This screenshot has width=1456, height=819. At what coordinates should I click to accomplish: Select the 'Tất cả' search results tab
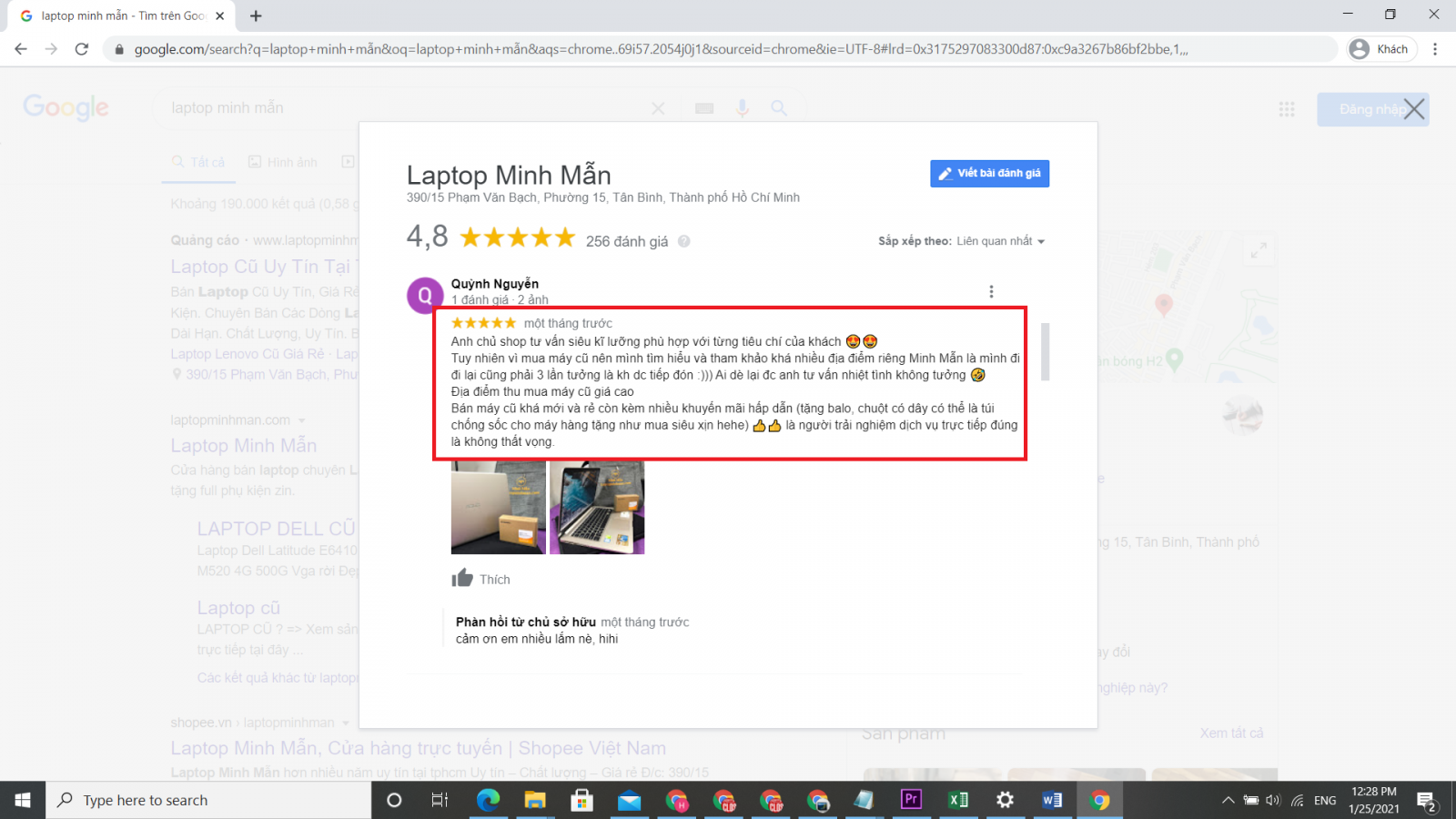[198, 162]
